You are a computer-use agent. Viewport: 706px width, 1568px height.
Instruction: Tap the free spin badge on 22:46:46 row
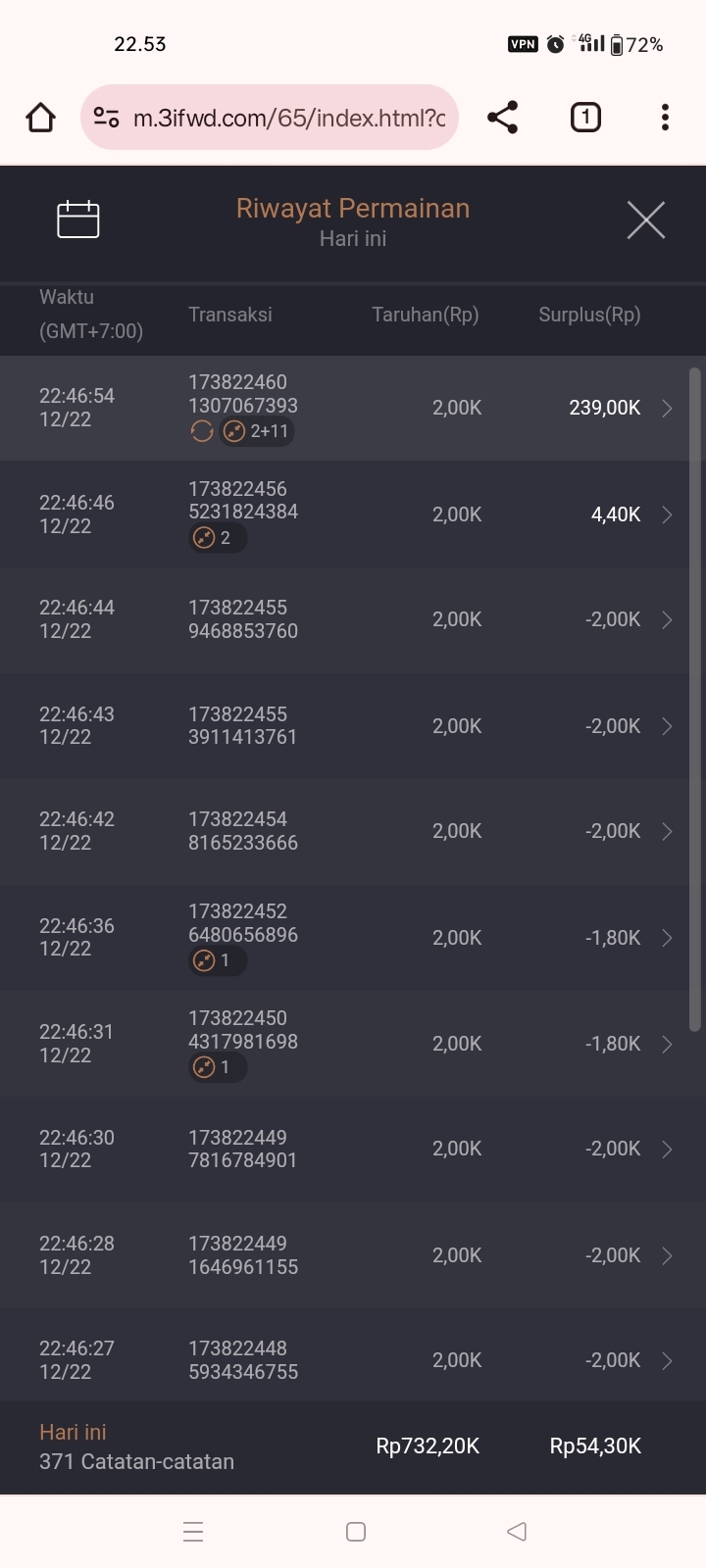[x=217, y=537]
